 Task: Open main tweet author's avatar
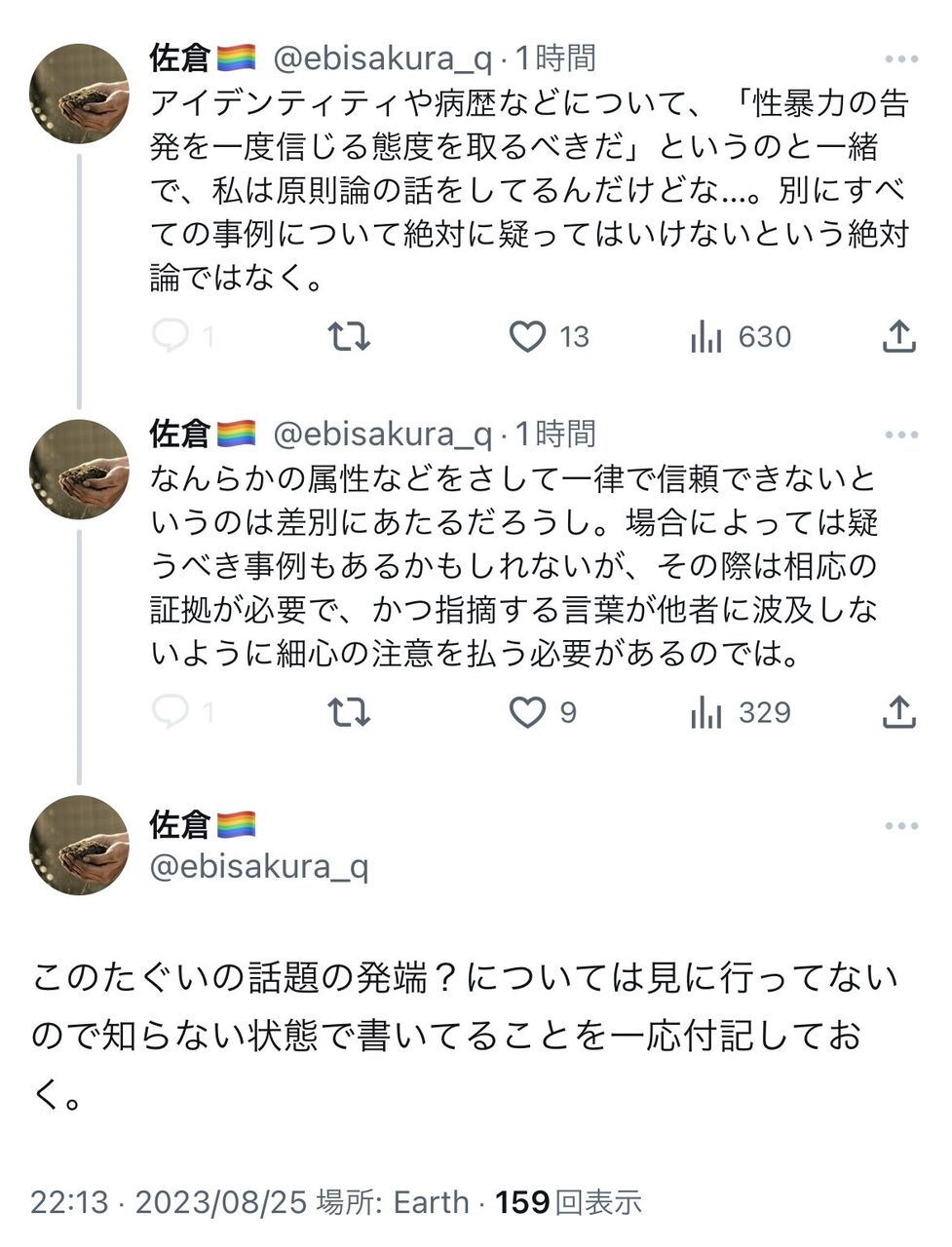[x=79, y=846]
